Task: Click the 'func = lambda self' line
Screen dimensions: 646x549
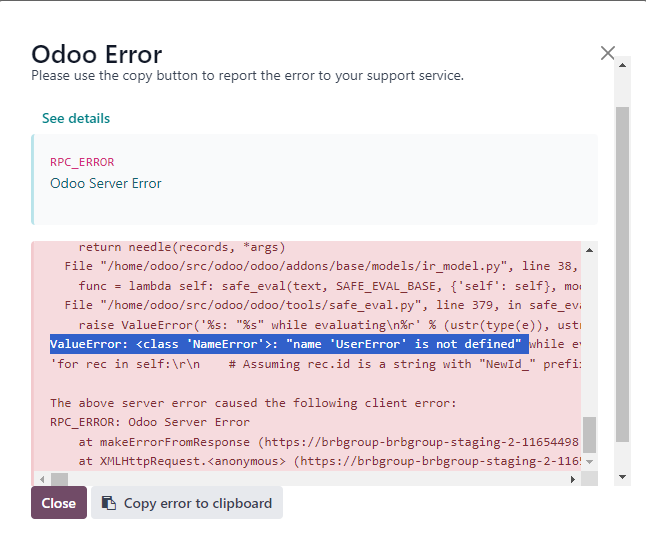Action: coord(330,286)
